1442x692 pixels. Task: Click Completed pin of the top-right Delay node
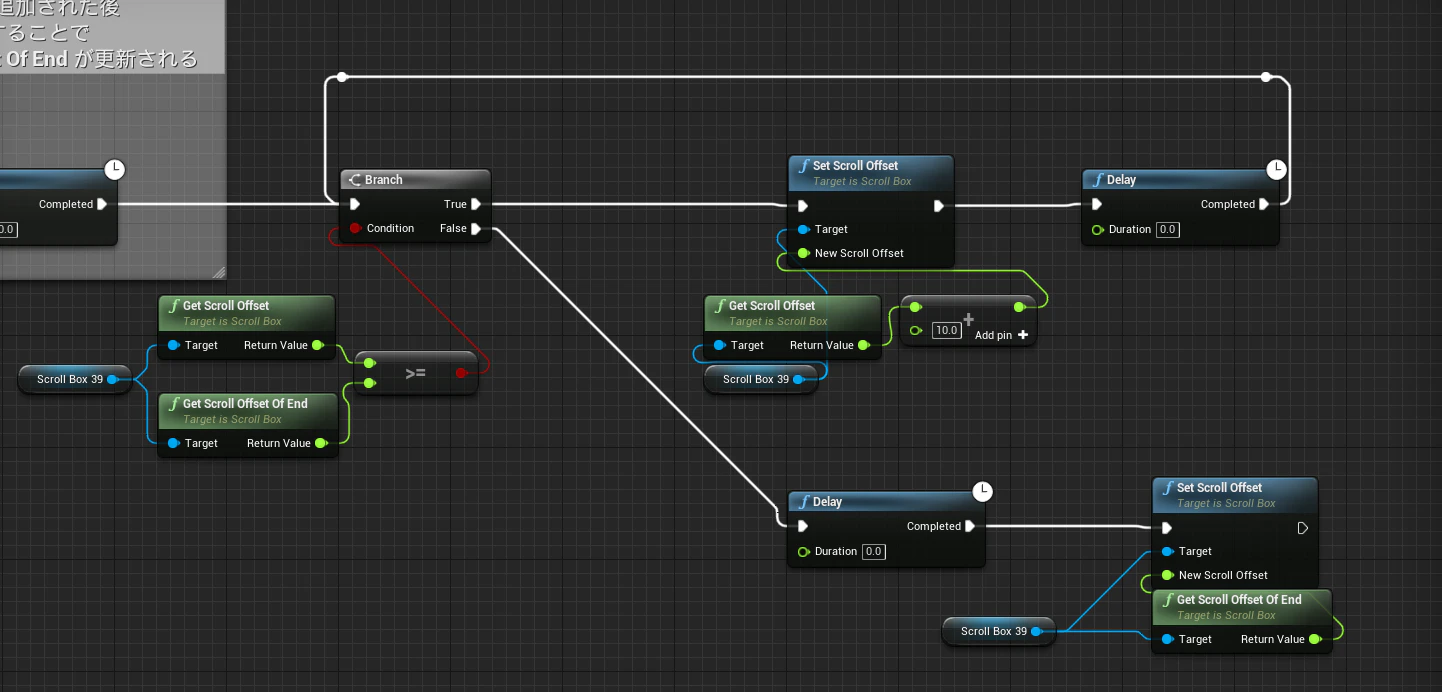pos(1265,204)
